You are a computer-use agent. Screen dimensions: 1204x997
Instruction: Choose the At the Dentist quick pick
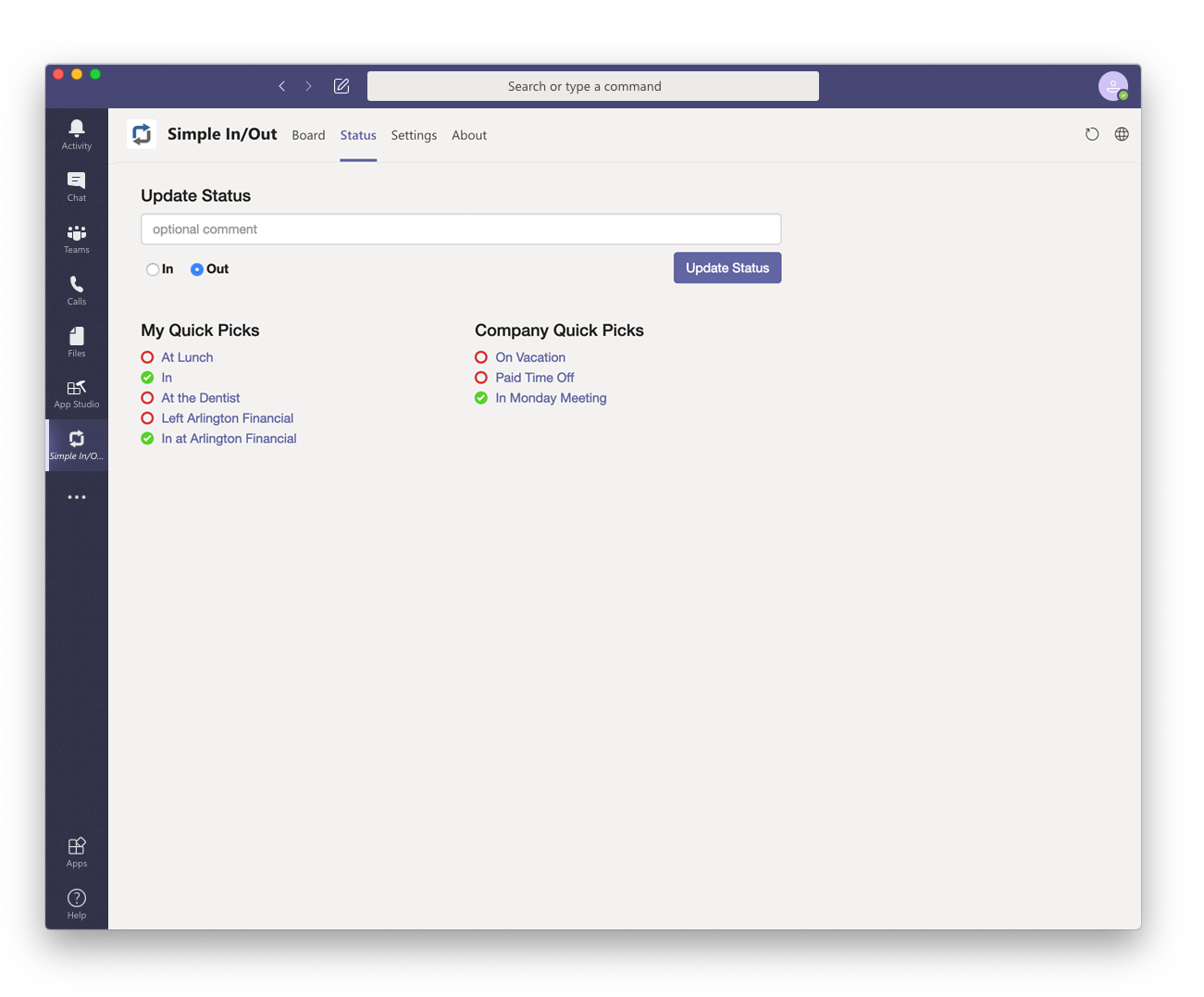(x=201, y=398)
